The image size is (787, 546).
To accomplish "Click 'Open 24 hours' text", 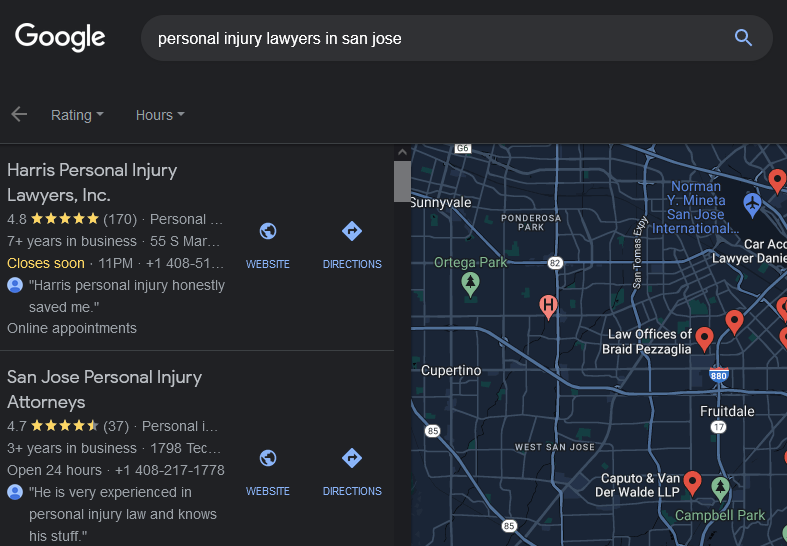I will [54, 470].
